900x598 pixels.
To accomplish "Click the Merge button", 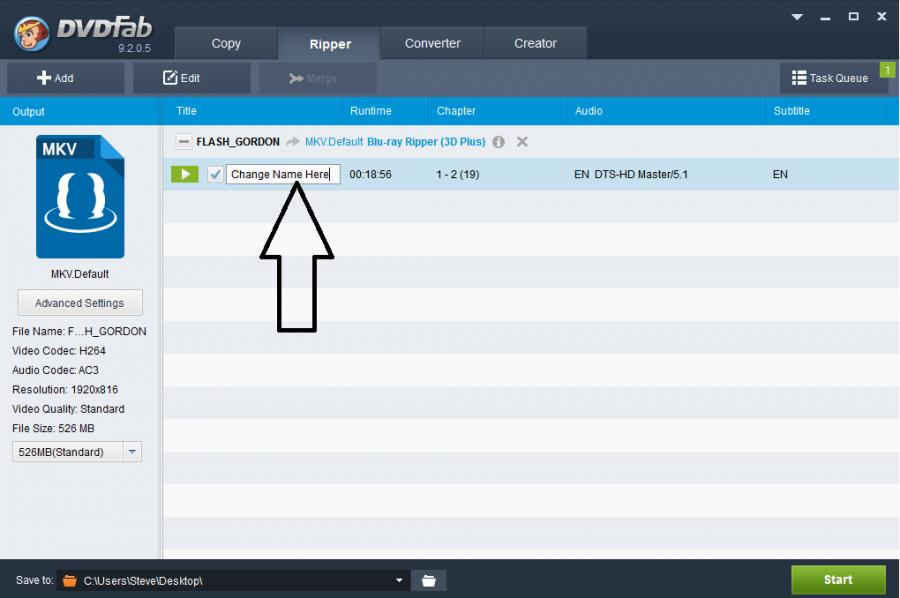I will click(317, 78).
